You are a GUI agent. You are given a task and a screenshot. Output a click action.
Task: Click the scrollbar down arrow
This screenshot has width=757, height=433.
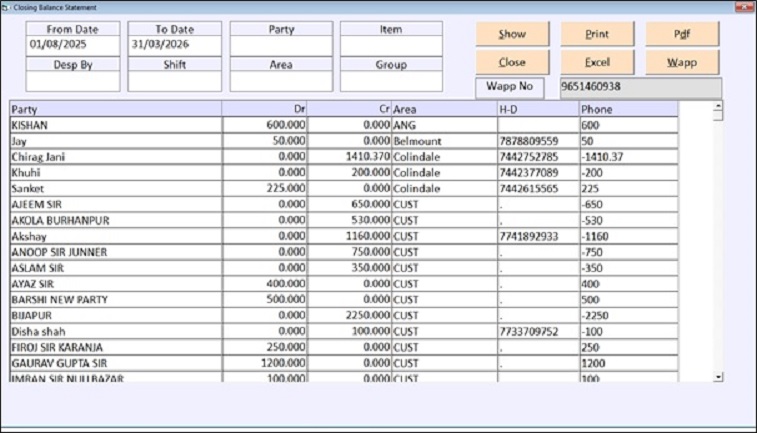tap(718, 377)
